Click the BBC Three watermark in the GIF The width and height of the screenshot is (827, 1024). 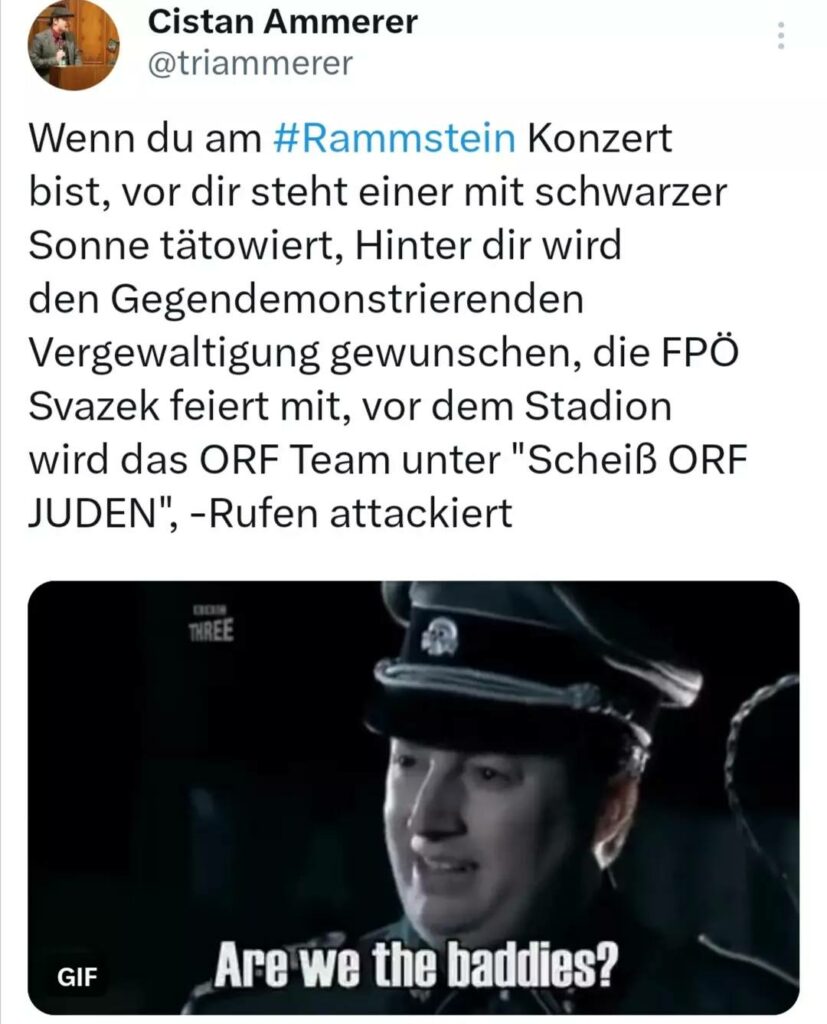[210, 624]
